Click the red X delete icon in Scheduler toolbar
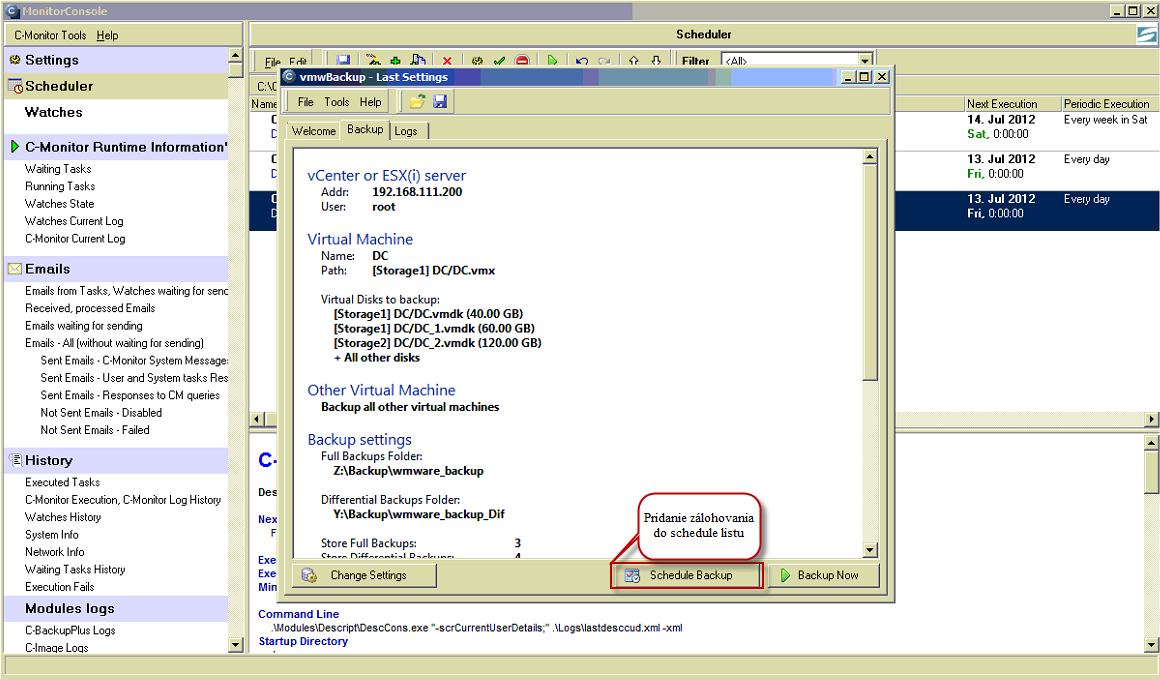This screenshot has height=679, width=1160. click(447, 61)
